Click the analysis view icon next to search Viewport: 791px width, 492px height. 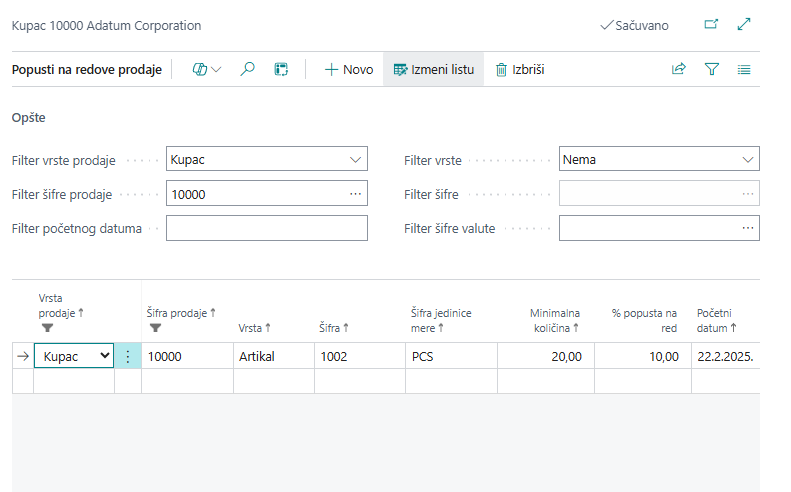[281, 69]
